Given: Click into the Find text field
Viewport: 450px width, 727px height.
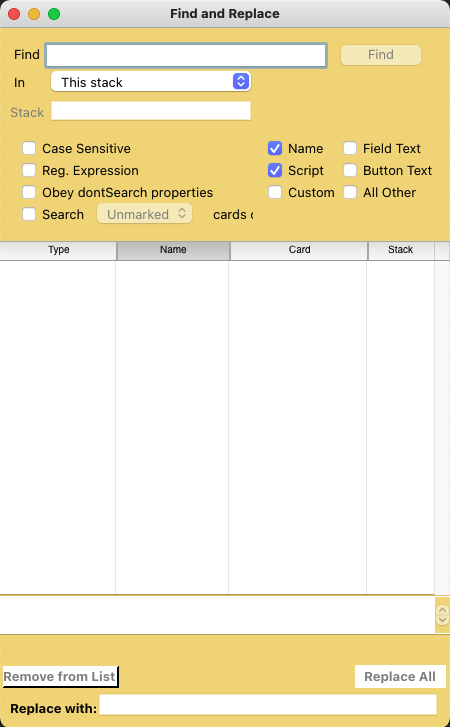Looking at the screenshot, I should [x=186, y=55].
